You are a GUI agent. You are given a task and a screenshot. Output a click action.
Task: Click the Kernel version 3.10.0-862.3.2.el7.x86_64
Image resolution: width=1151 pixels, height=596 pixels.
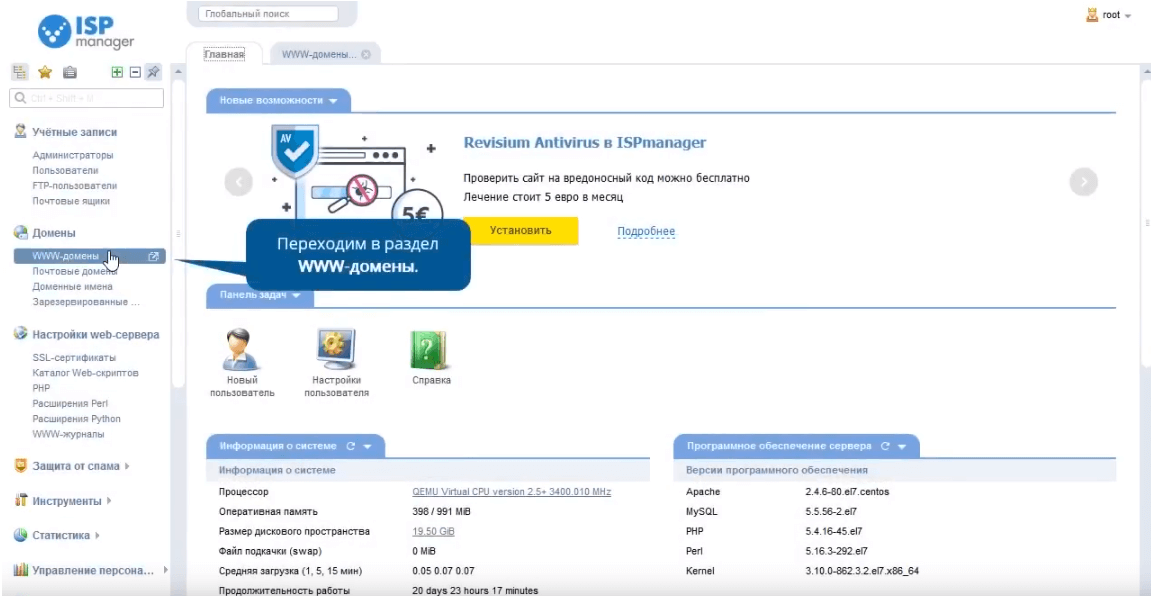click(x=862, y=570)
